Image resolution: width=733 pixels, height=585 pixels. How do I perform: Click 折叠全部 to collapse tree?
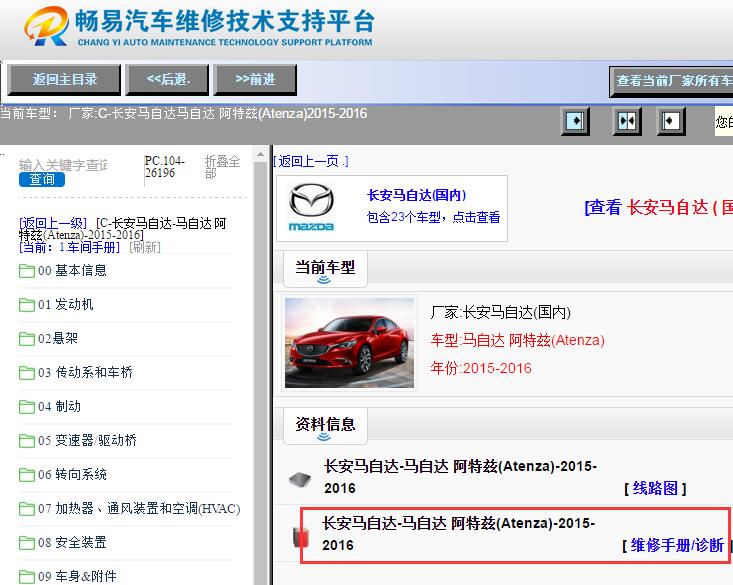coord(223,167)
